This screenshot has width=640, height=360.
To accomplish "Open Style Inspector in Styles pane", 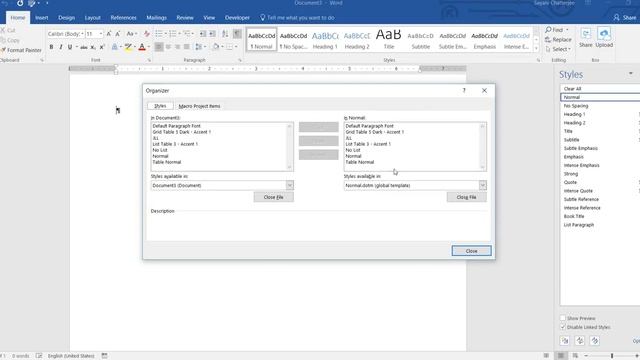I will coord(580,340).
